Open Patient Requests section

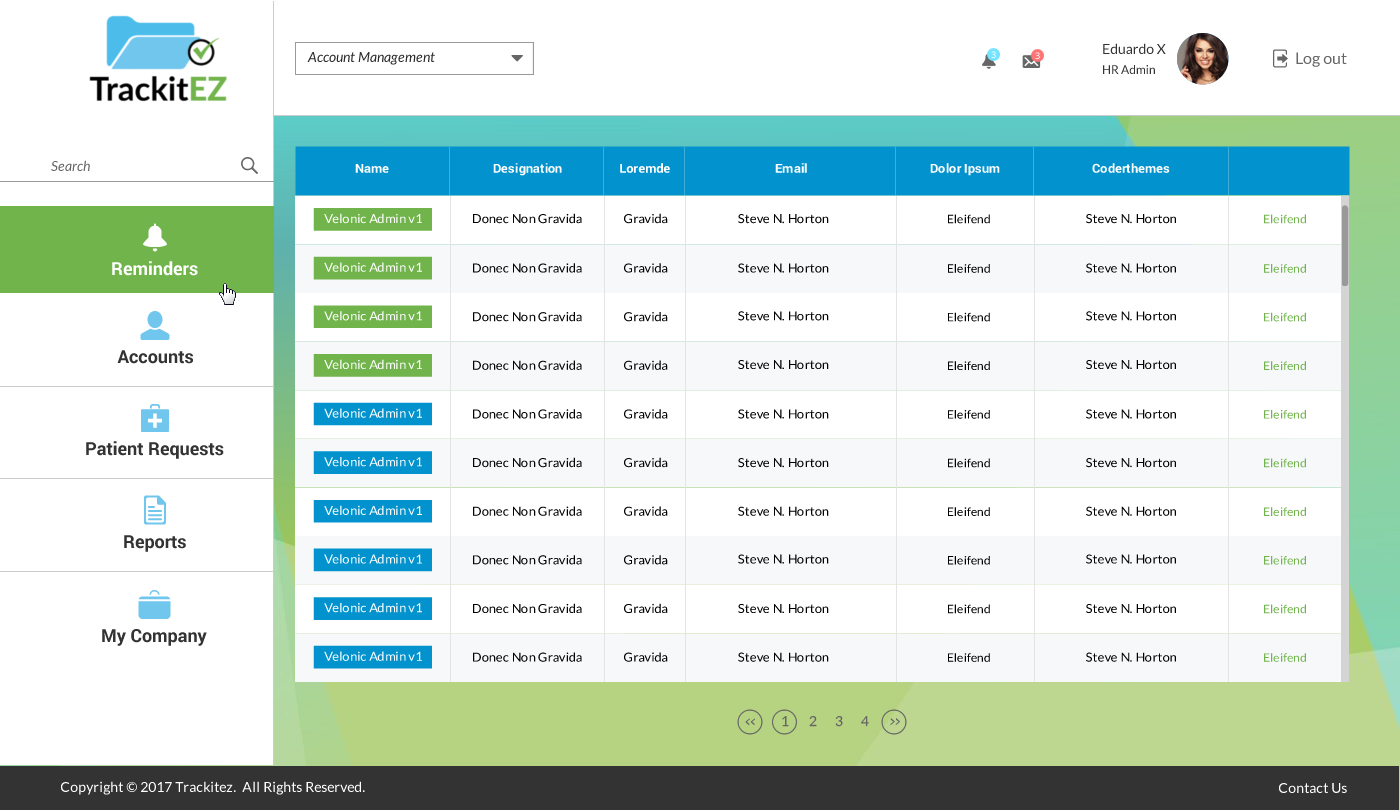point(154,432)
